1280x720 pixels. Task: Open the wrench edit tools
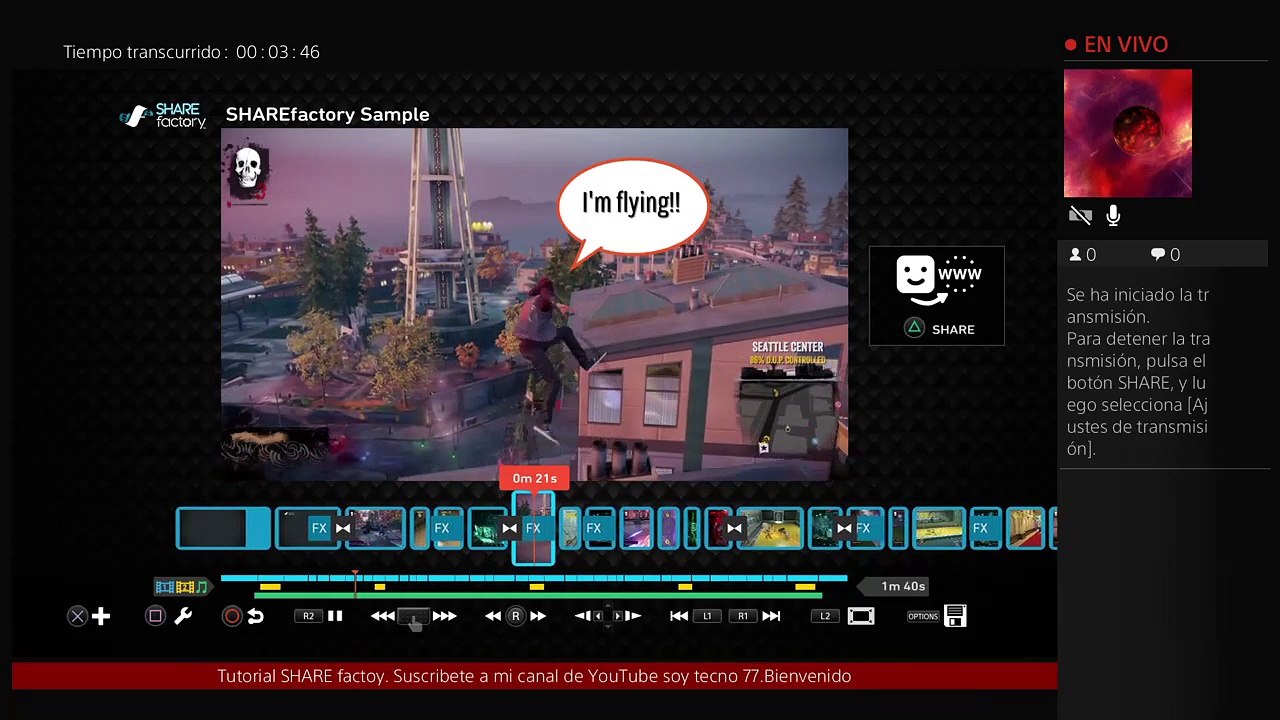coord(183,616)
